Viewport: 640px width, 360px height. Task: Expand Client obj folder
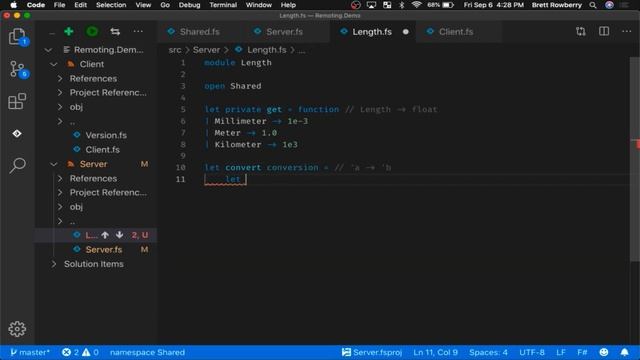pos(60,107)
